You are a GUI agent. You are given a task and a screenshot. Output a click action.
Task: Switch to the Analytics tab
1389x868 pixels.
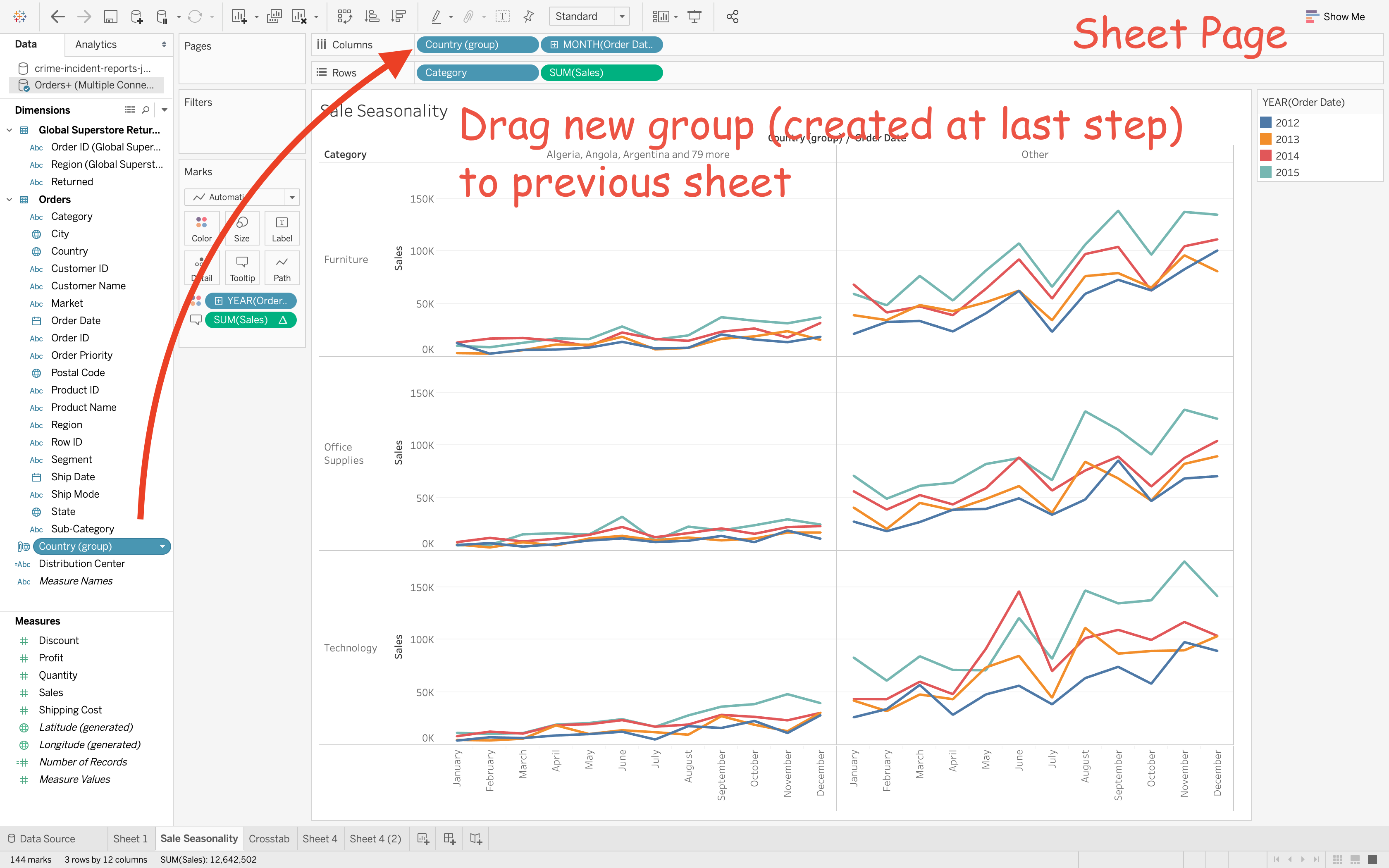pos(96,45)
